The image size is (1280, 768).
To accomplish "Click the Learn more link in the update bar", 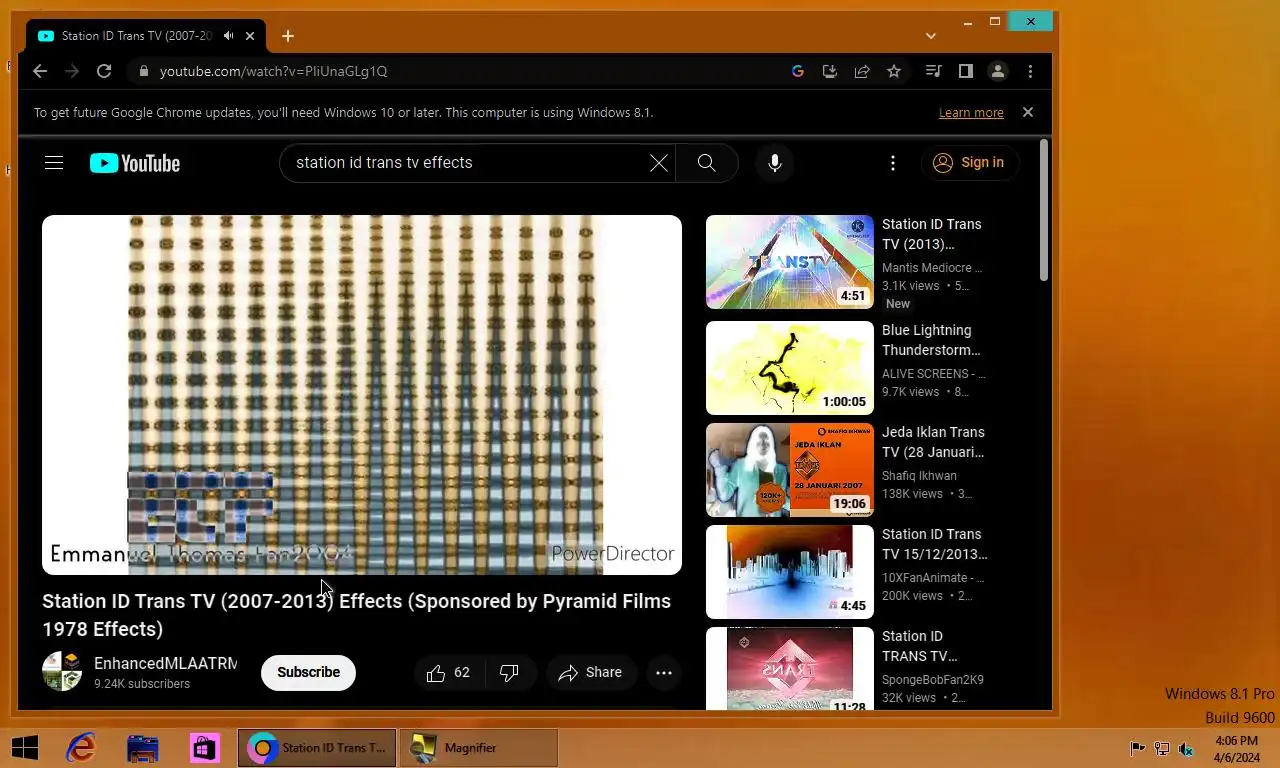I will pyautogui.click(x=971, y=113).
